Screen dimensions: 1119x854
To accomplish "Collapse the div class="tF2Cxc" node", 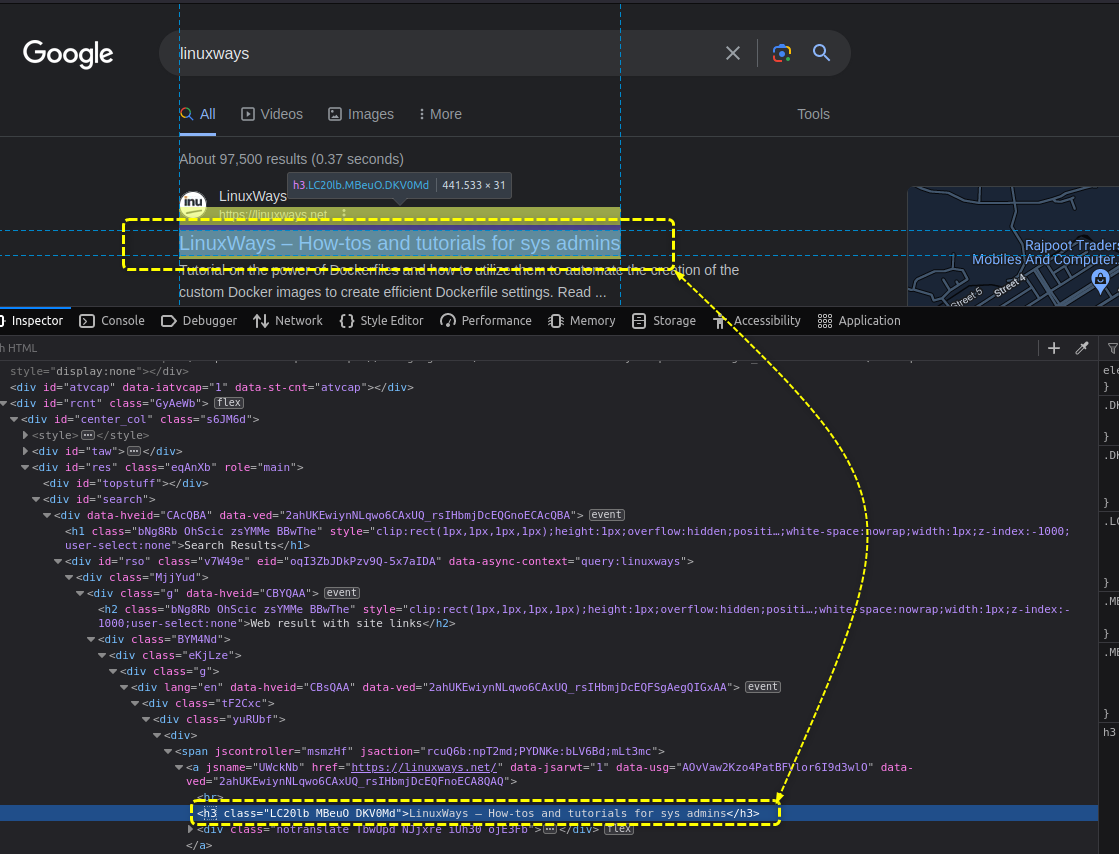I will point(135,703).
